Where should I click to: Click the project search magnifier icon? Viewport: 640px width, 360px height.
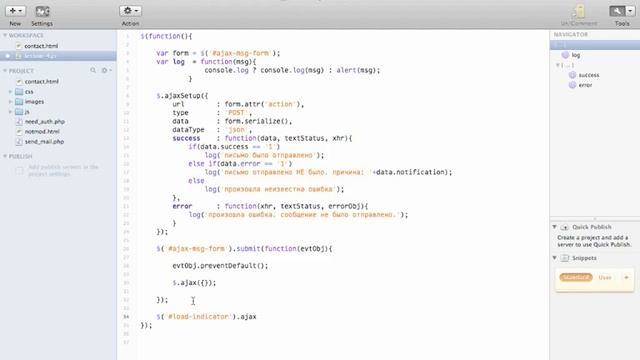(93, 71)
